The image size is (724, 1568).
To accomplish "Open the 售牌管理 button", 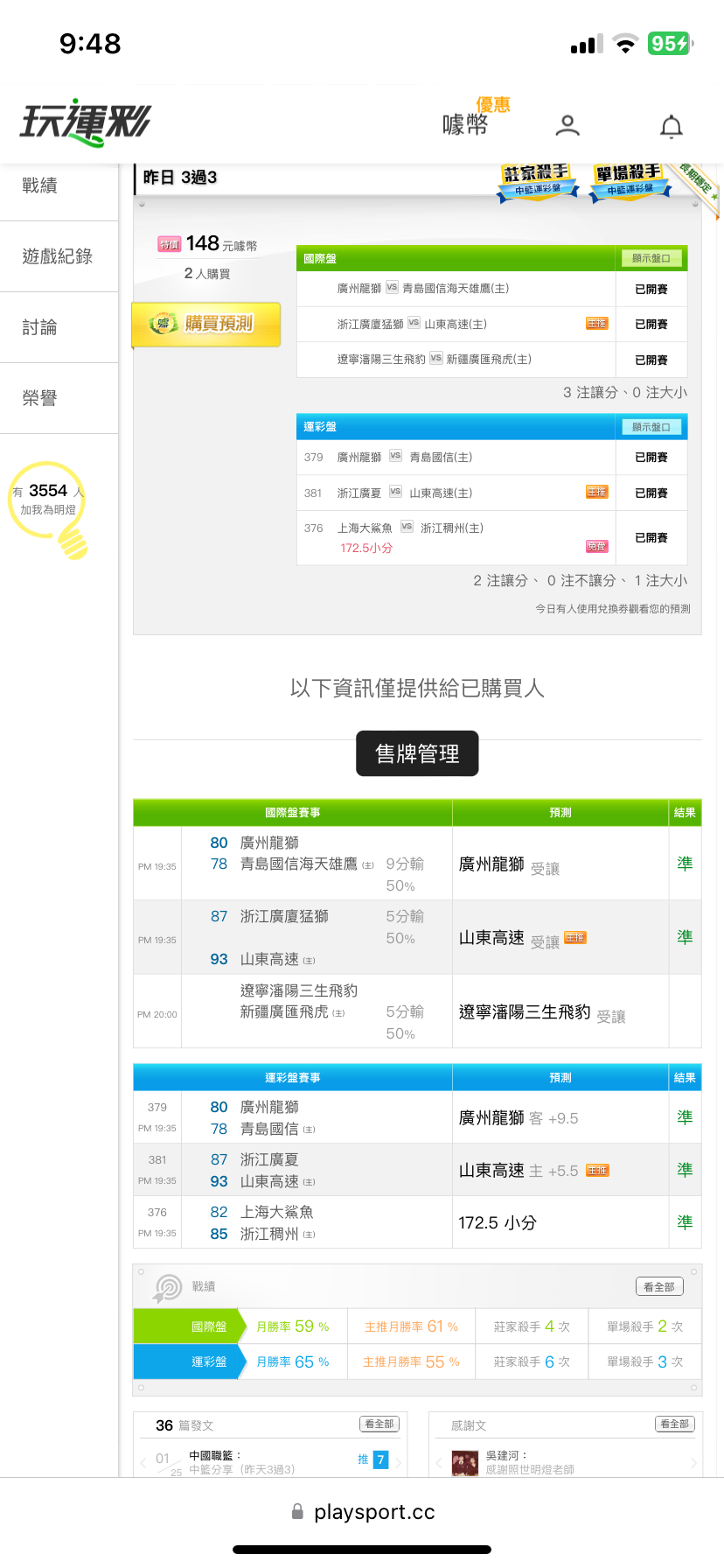I will point(417,753).
